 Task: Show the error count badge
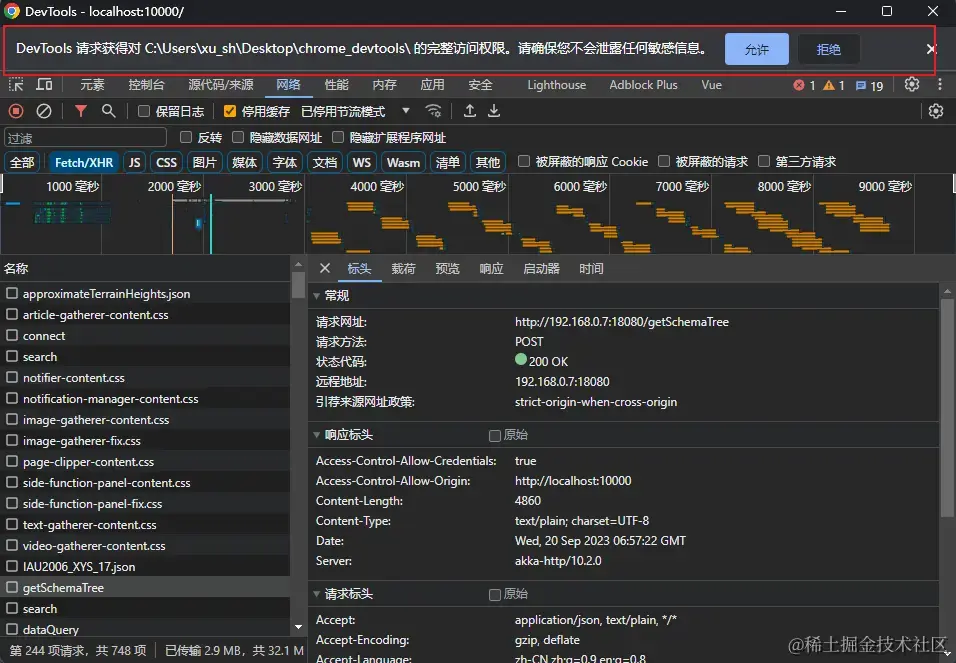coord(804,85)
